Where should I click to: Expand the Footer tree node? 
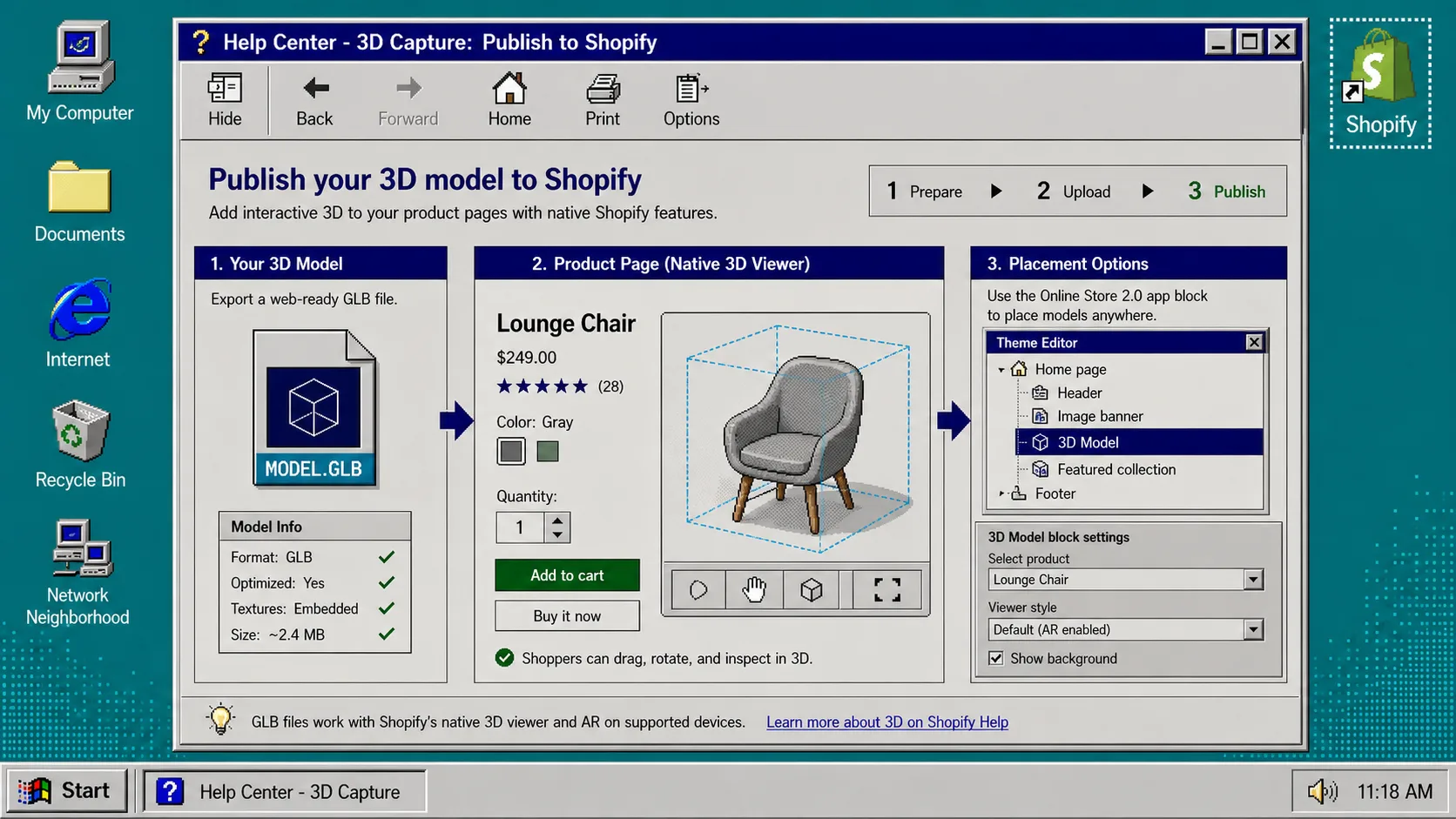(x=1001, y=493)
